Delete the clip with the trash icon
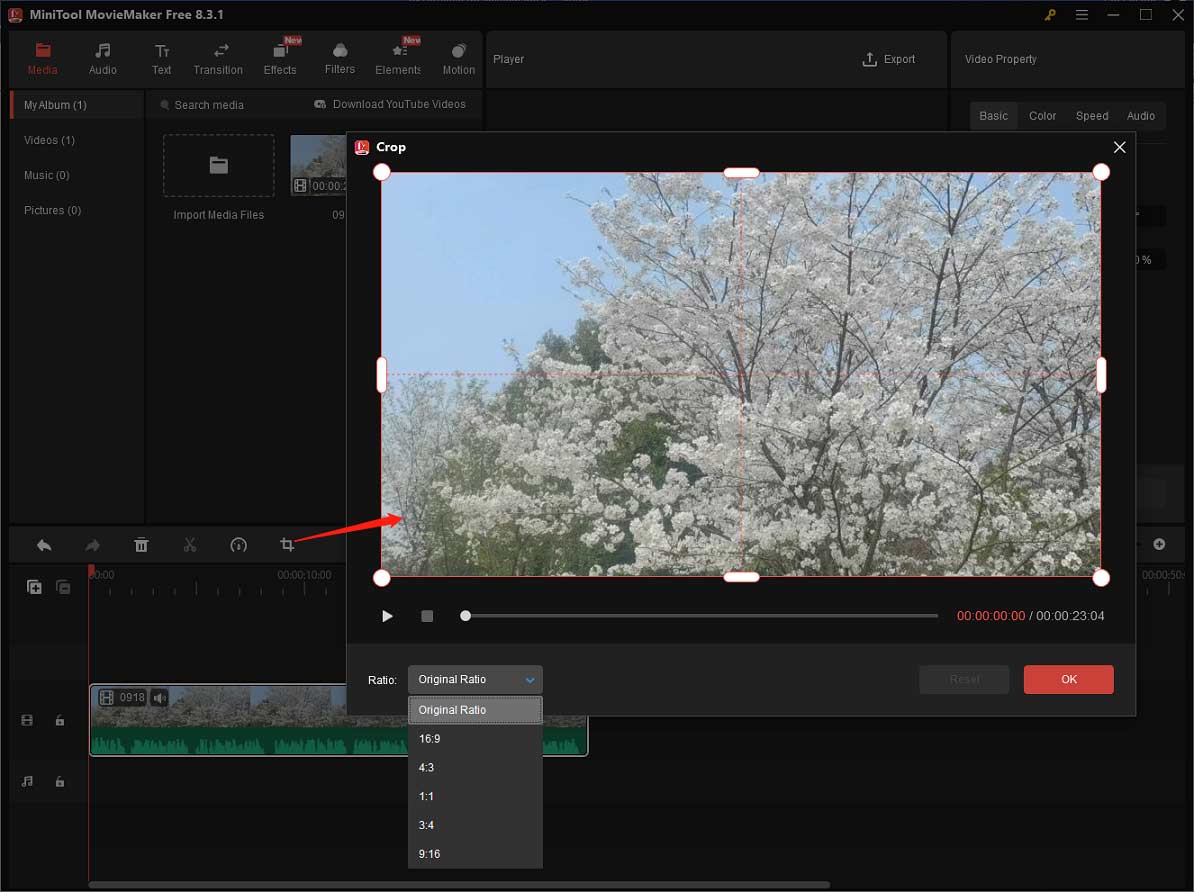1194x892 pixels. [141, 545]
